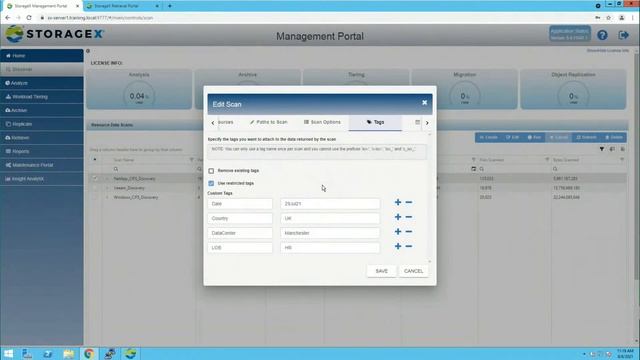Click the HR tag value field

click(330, 248)
